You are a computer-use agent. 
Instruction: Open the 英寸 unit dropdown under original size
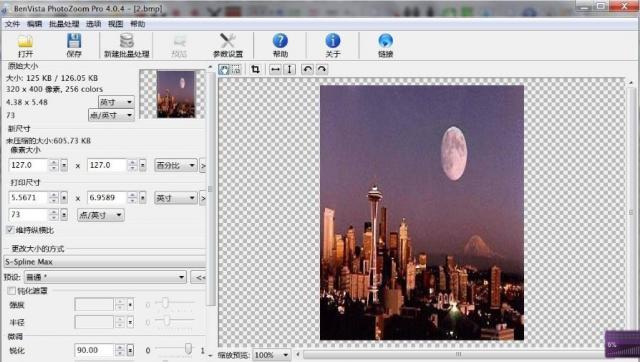click(x=116, y=102)
